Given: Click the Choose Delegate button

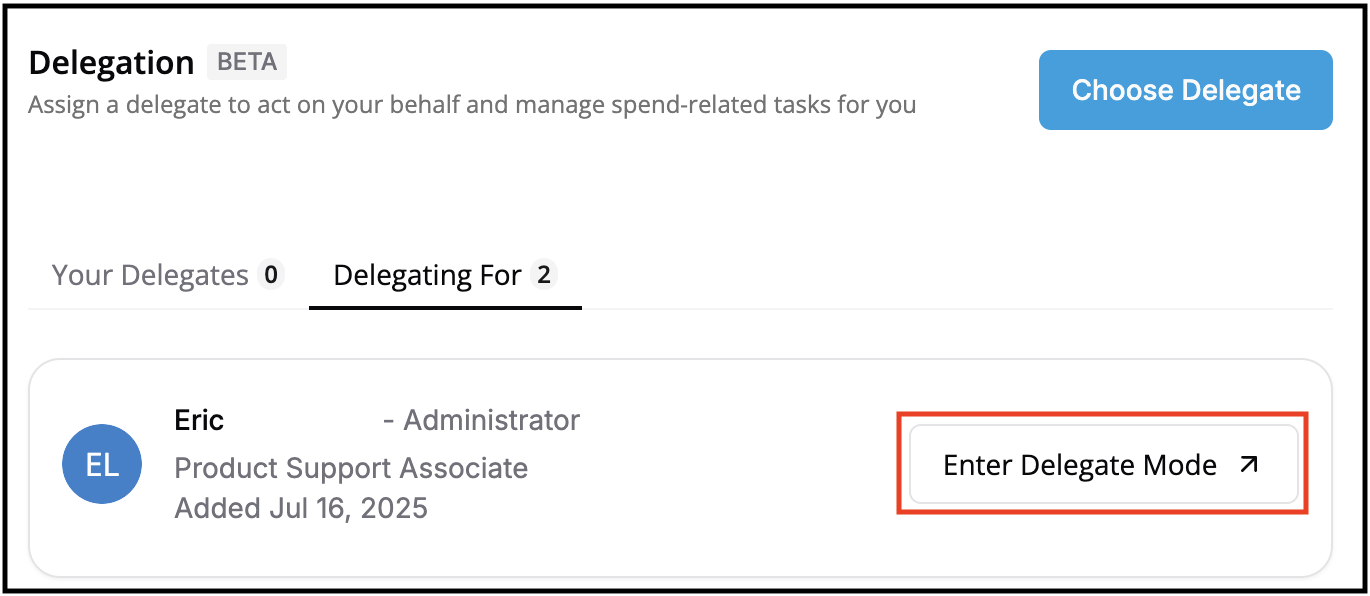Looking at the screenshot, I should pyautogui.click(x=1185, y=90).
